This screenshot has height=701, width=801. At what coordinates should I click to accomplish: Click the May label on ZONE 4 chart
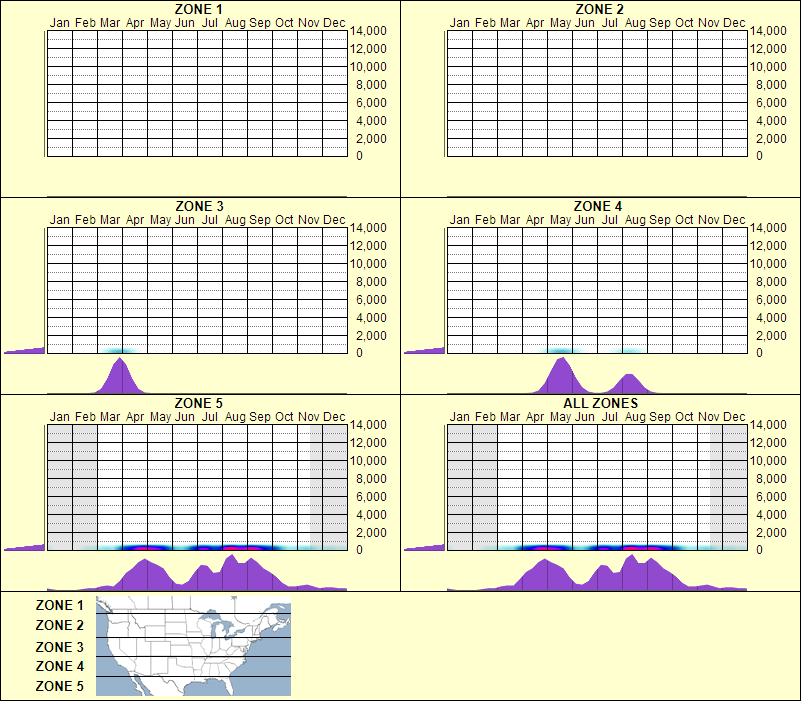[560, 220]
